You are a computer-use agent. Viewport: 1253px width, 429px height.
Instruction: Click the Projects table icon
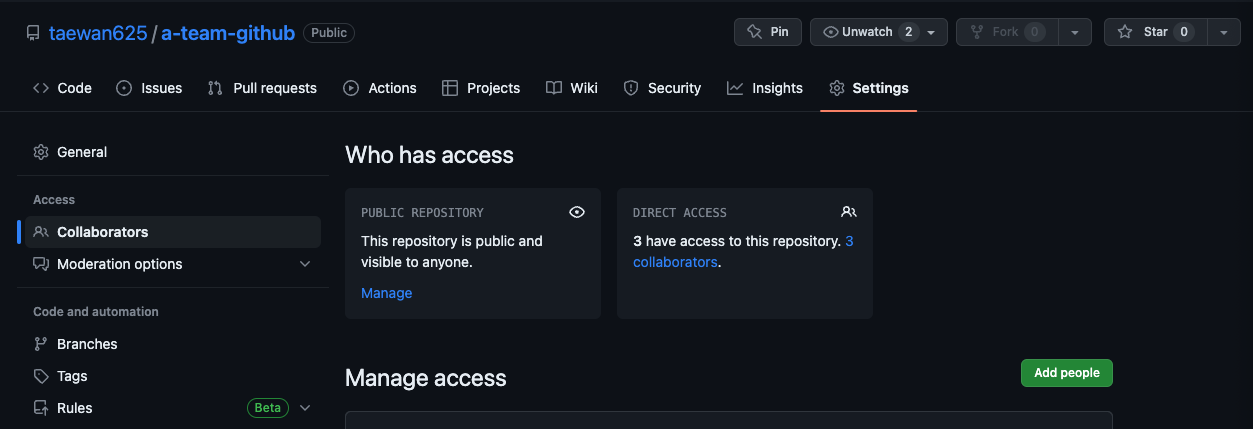click(450, 88)
